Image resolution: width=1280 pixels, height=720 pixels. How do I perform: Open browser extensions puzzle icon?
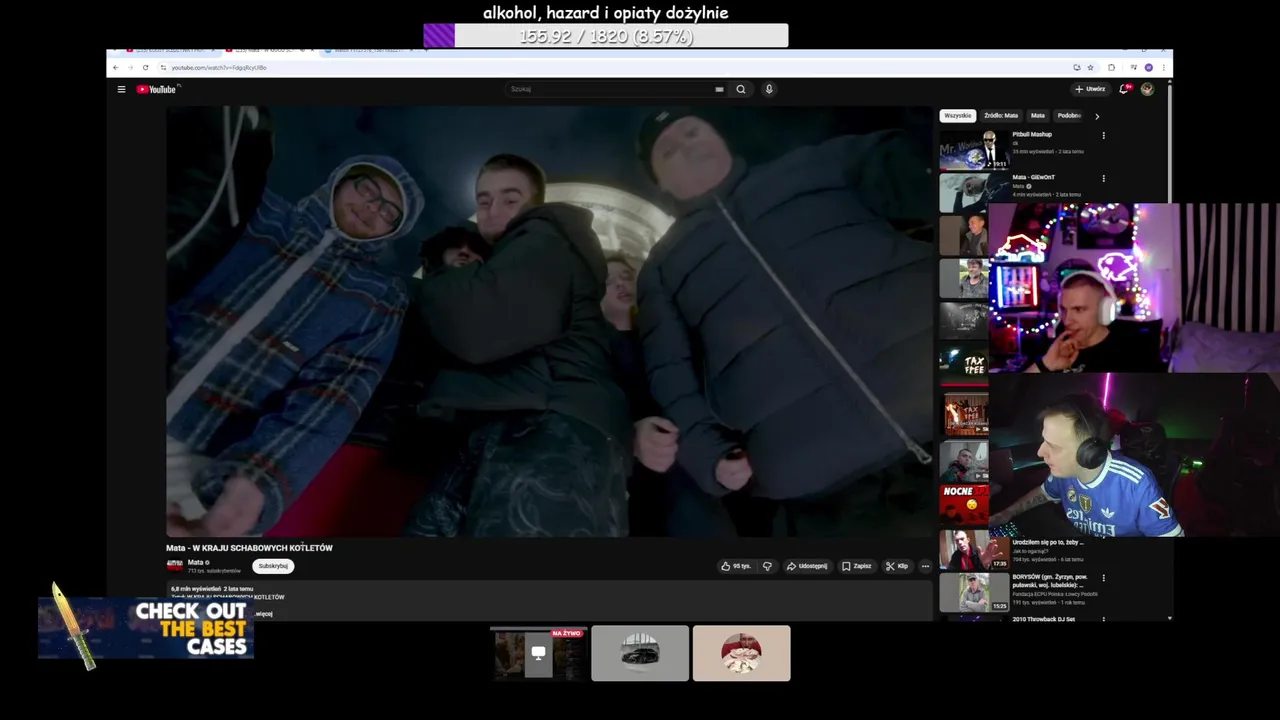pos(1112,67)
